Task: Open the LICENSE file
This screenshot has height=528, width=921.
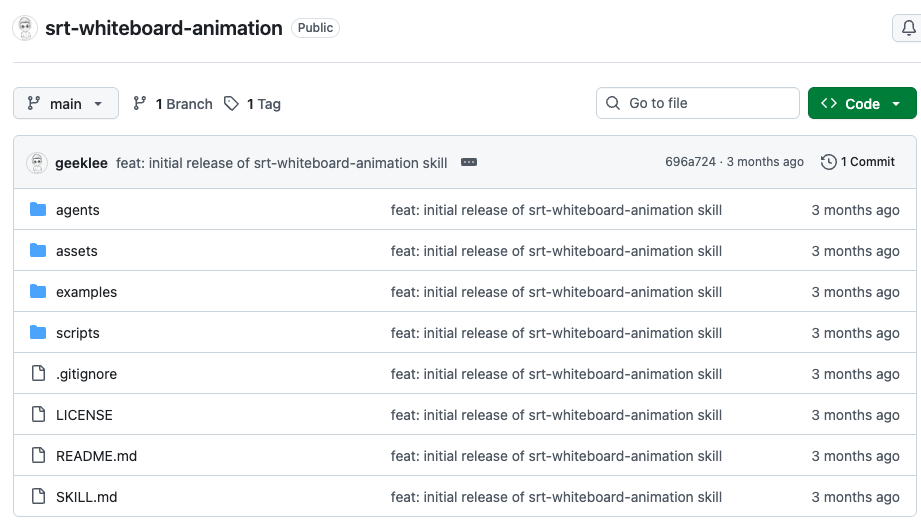Action: pyautogui.click(x=84, y=415)
